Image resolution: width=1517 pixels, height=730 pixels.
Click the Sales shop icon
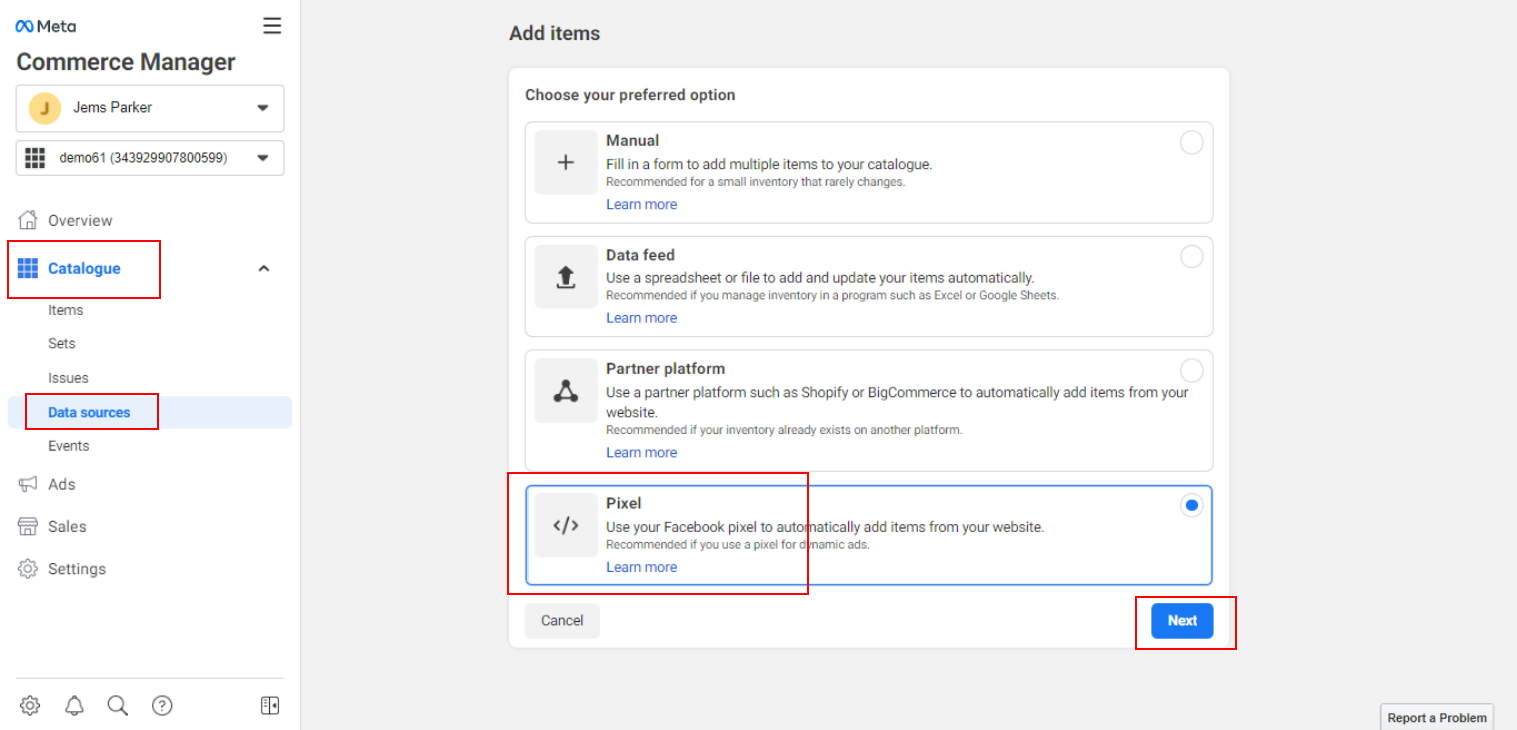(28, 526)
